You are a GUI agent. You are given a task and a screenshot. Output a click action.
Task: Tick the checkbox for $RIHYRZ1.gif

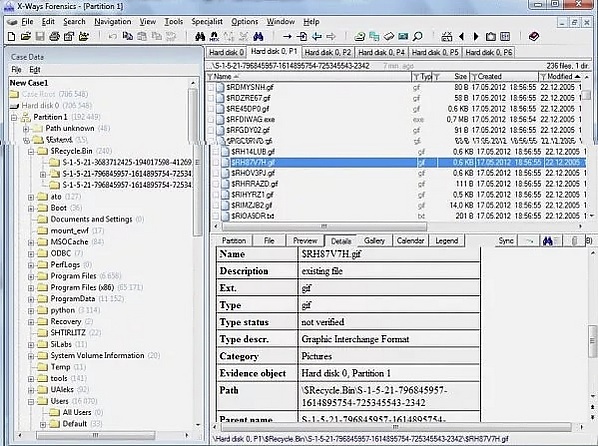click(x=216, y=195)
